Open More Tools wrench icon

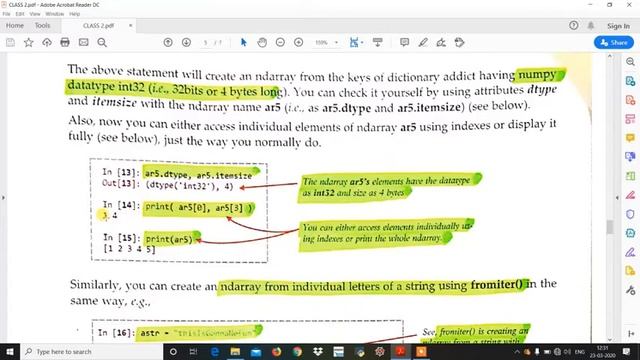click(x=630, y=290)
